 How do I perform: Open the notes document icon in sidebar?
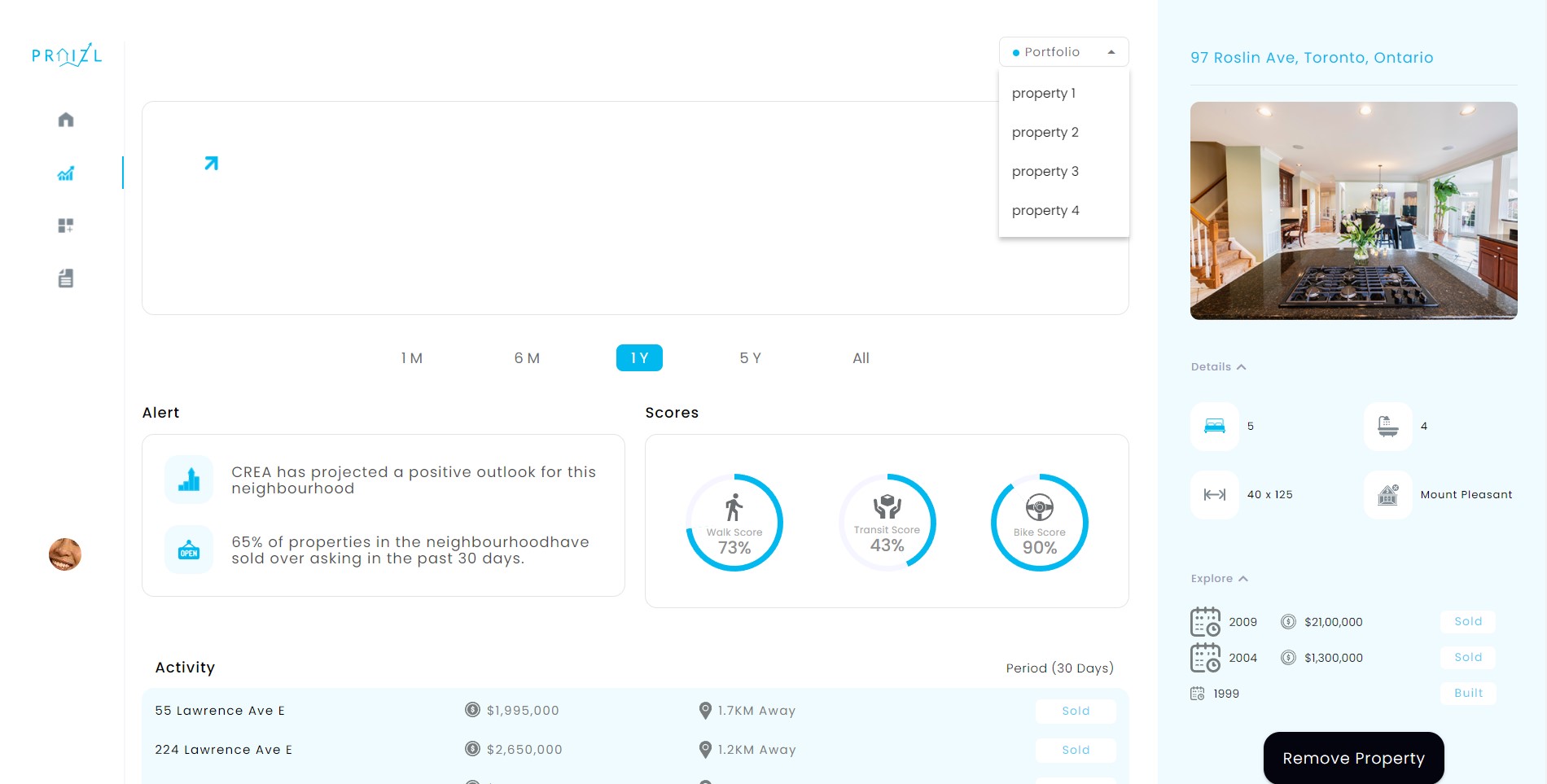(x=65, y=278)
